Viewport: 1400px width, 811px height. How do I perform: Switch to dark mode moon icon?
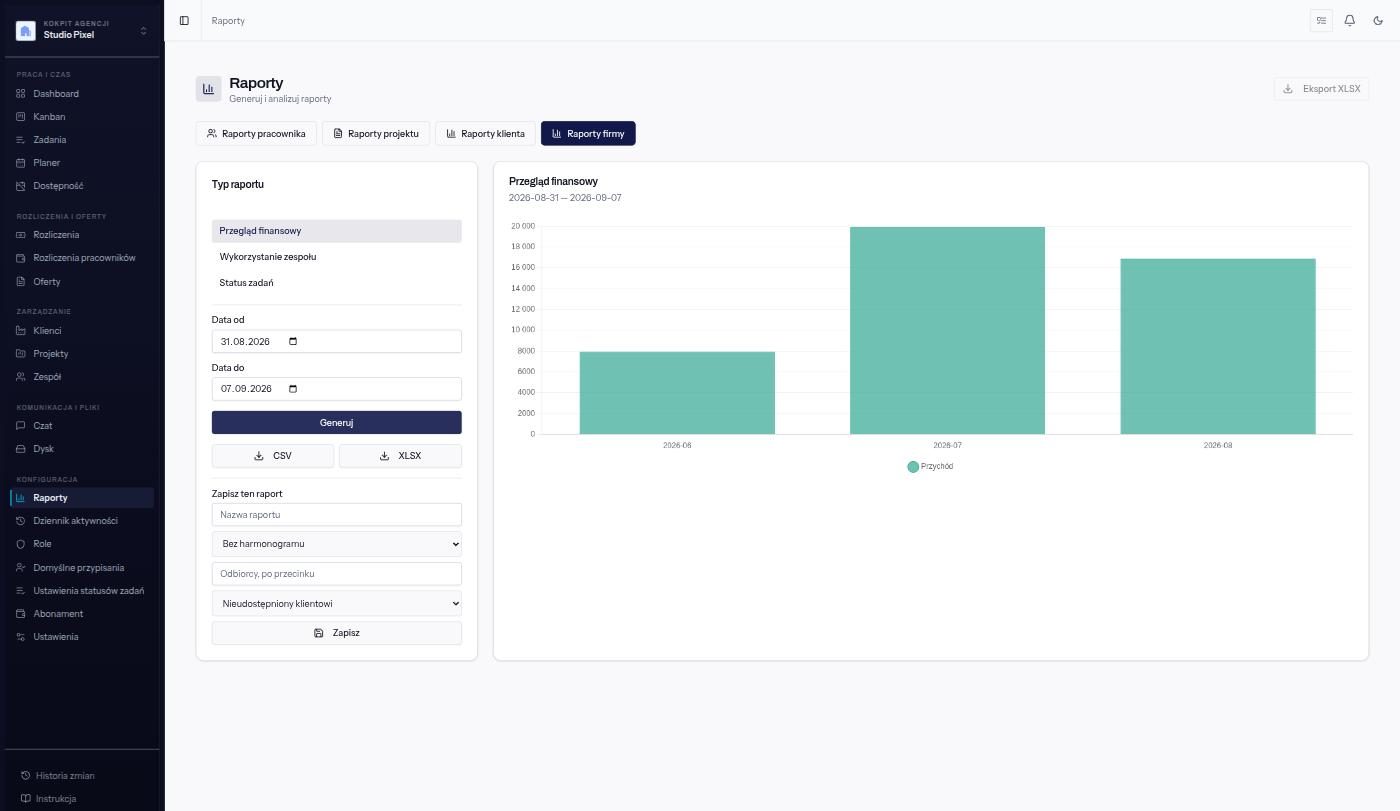[x=1378, y=20]
